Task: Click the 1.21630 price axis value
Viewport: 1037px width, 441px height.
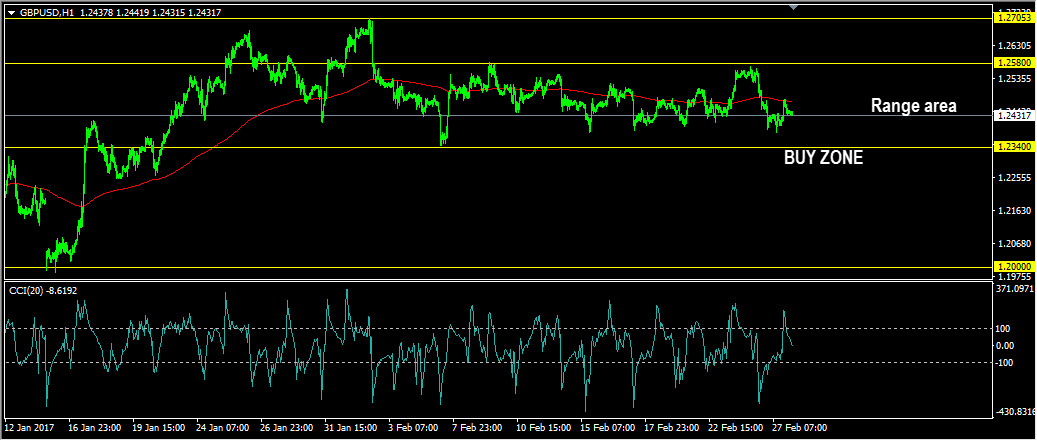Action: [x=1016, y=211]
